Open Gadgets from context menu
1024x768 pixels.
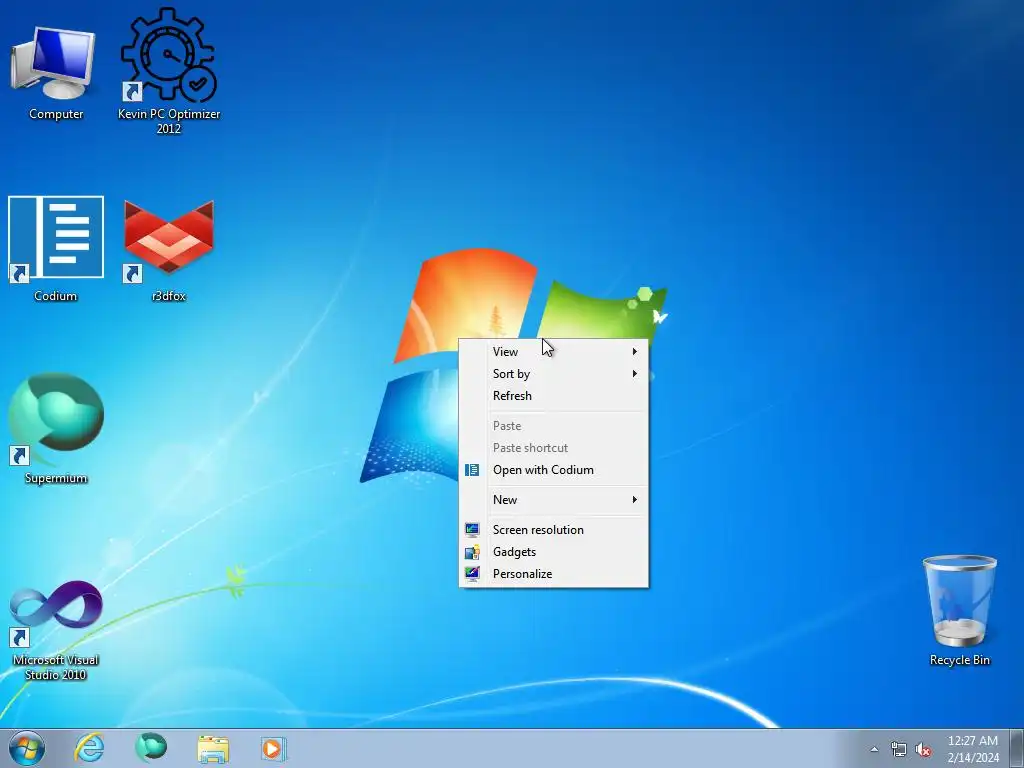pos(554,552)
